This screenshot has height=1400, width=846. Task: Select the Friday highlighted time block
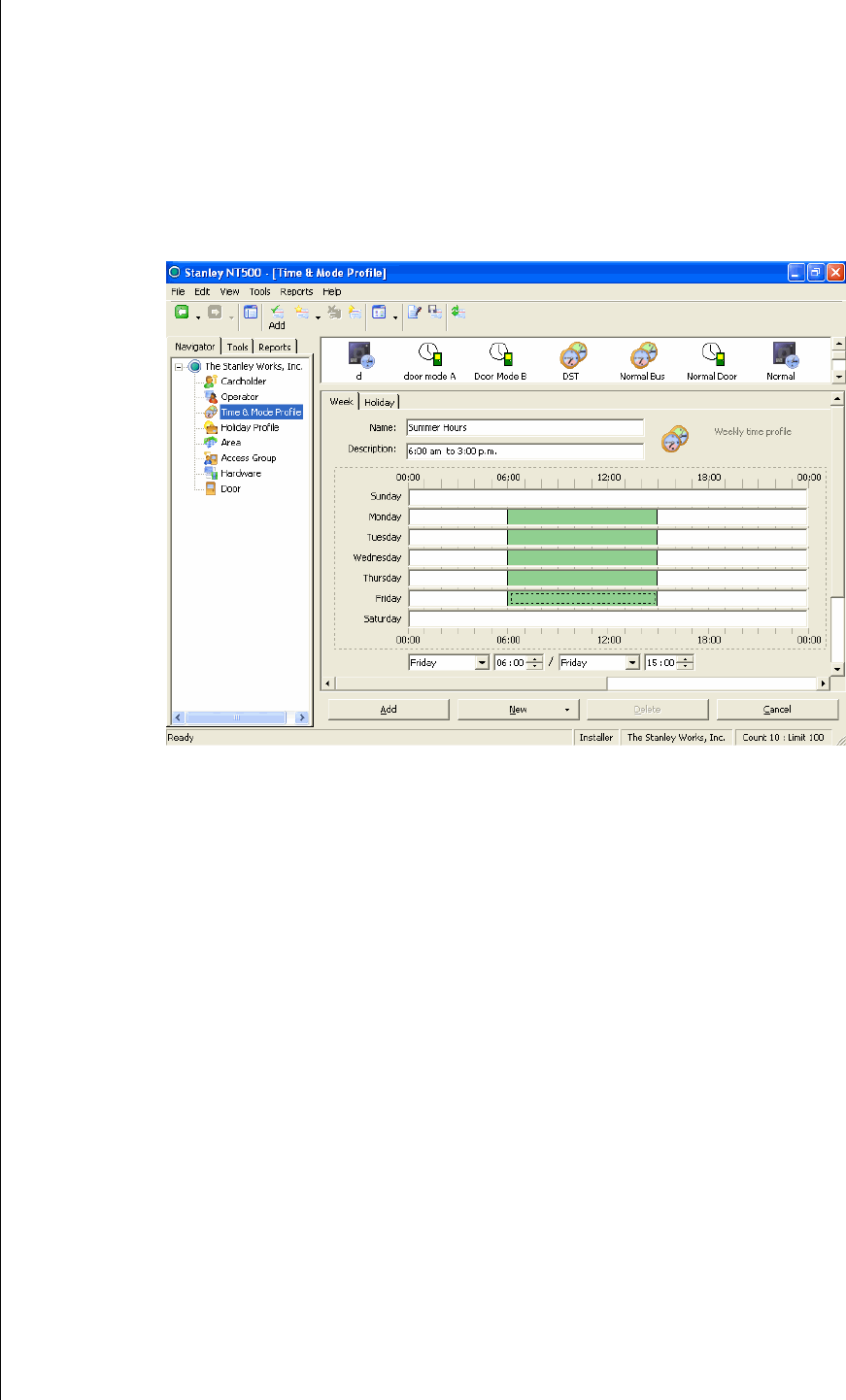pyautogui.click(x=583, y=598)
